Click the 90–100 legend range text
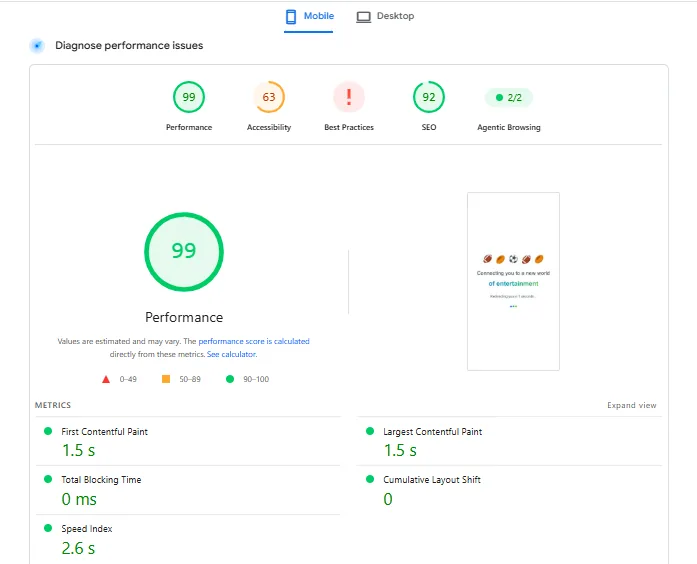Image resolution: width=697 pixels, height=564 pixels. [x=256, y=379]
